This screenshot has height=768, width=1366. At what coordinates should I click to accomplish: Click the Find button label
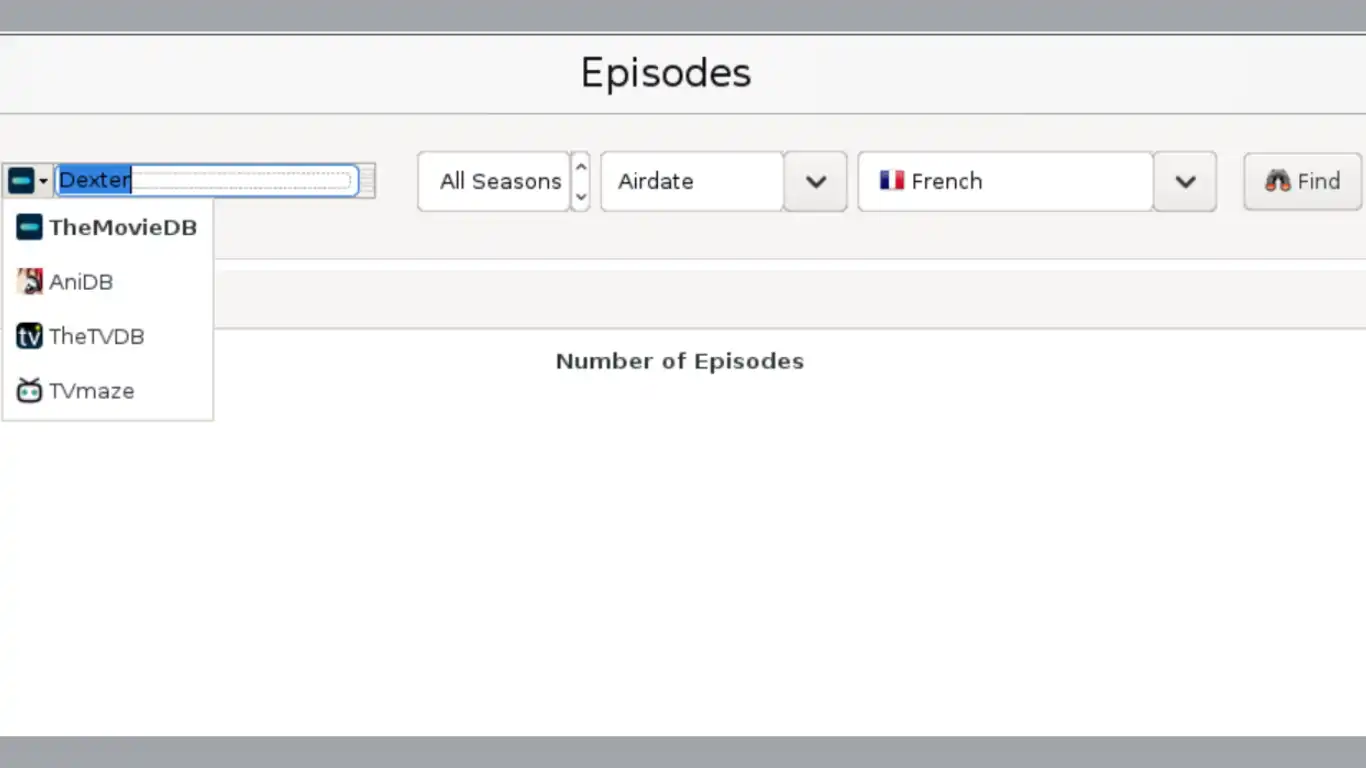coord(1318,181)
